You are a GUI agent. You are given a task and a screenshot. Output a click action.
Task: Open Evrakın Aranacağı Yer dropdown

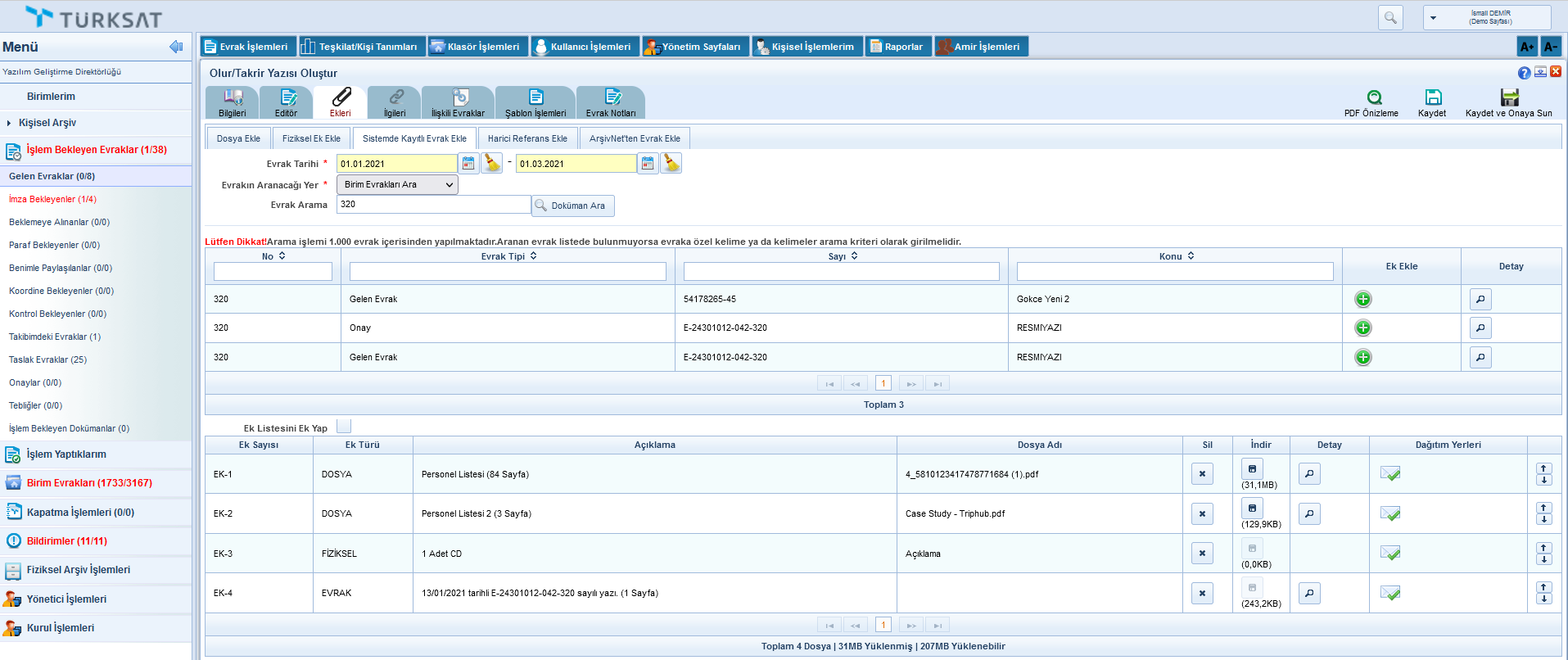pyautogui.click(x=397, y=185)
